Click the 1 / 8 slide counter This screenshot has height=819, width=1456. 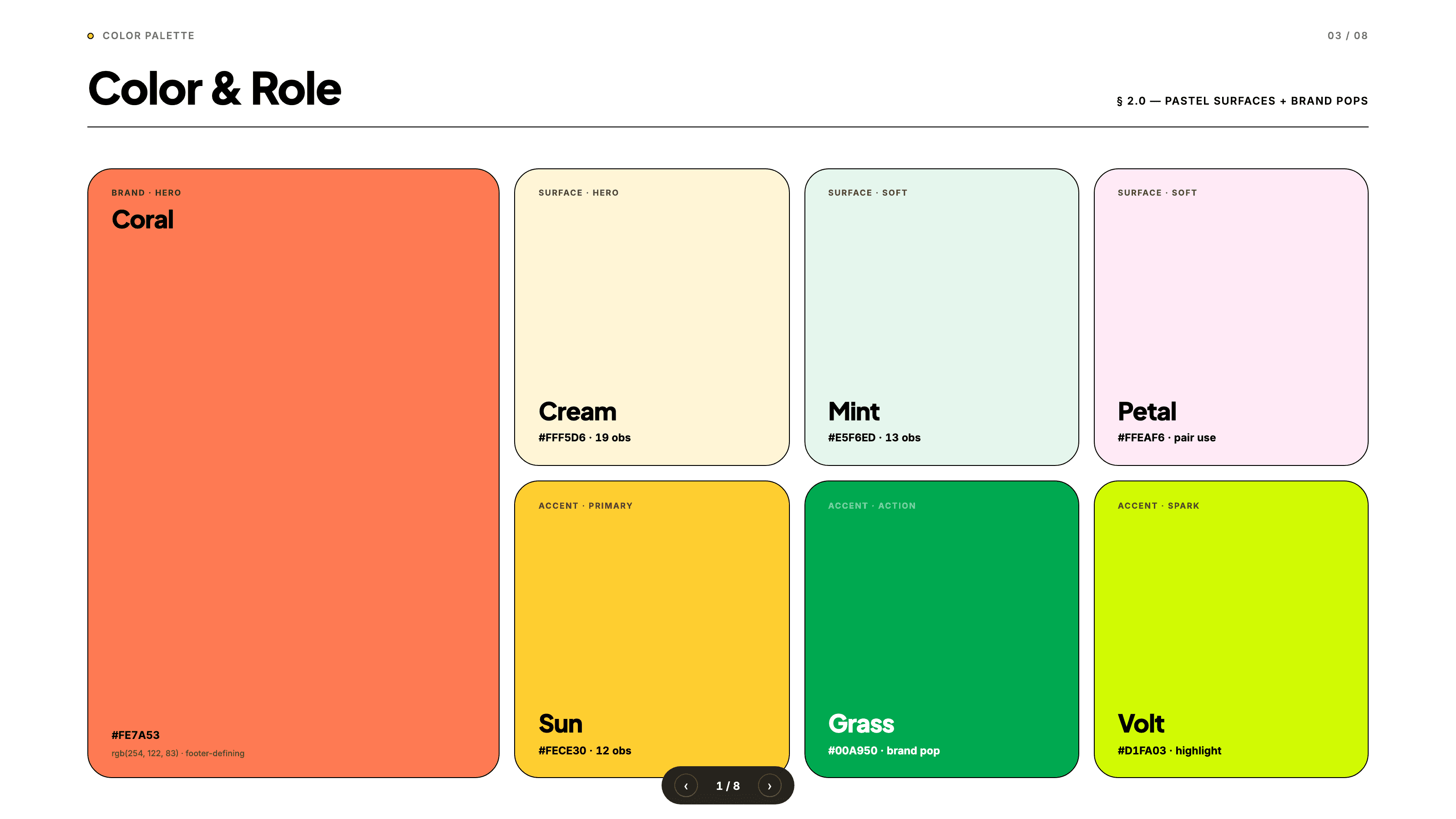[x=728, y=786]
